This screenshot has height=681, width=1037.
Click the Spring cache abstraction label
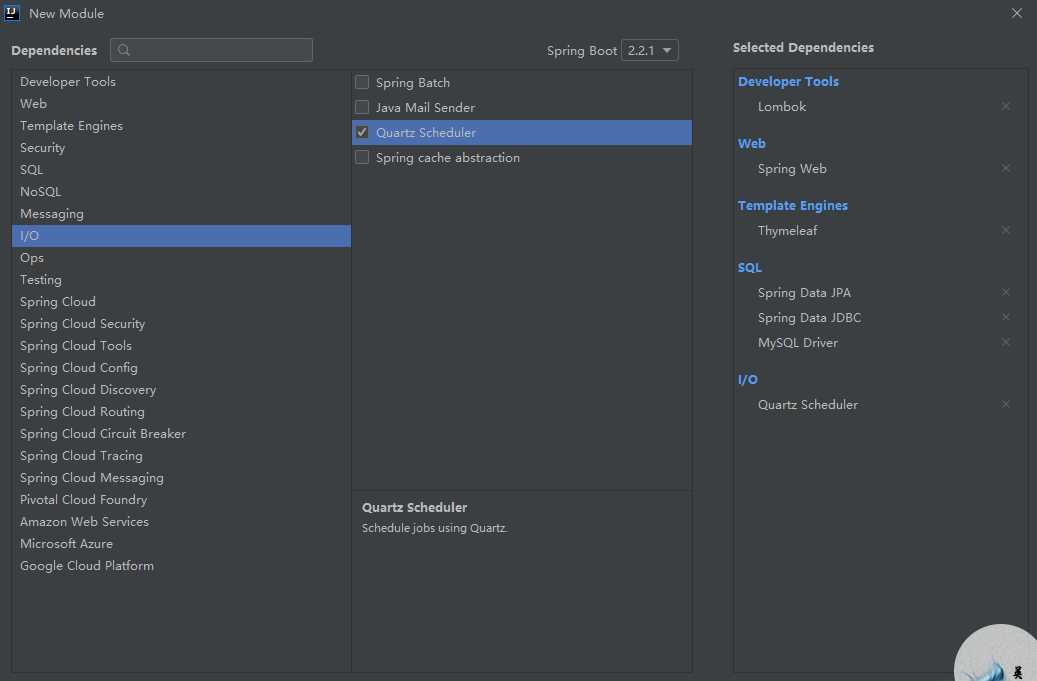coord(448,158)
